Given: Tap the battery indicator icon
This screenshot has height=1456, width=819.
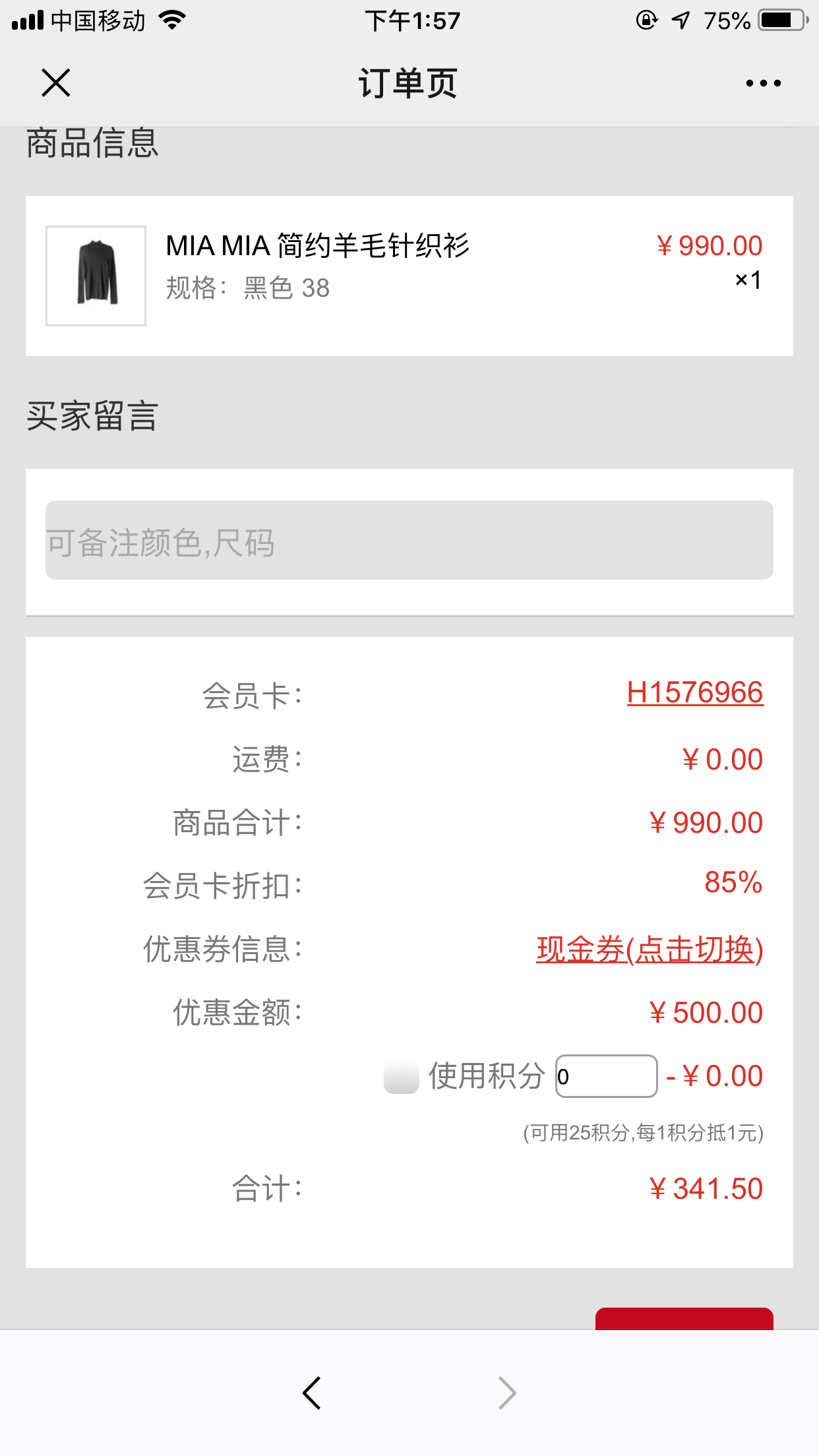Looking at the screenshot, I should coord(783,20).
